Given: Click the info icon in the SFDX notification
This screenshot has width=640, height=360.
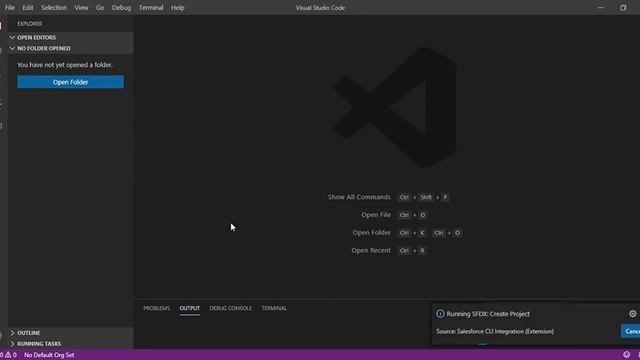Looking at the screenshot, I should 440,314.
